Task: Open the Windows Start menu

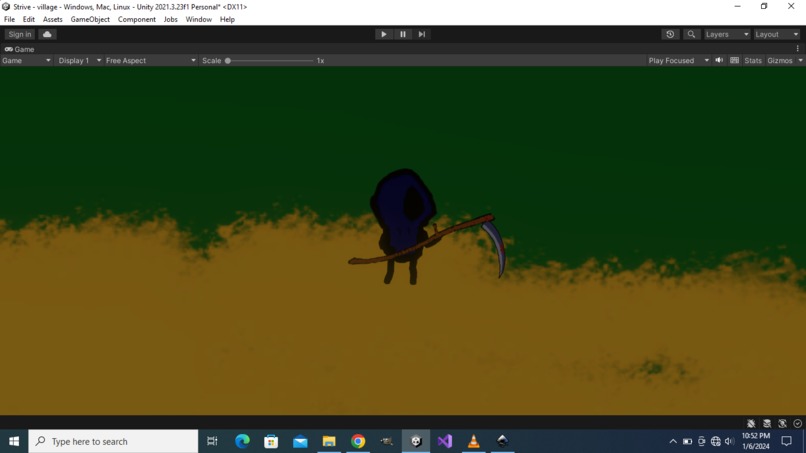Action: coord(14,441)
